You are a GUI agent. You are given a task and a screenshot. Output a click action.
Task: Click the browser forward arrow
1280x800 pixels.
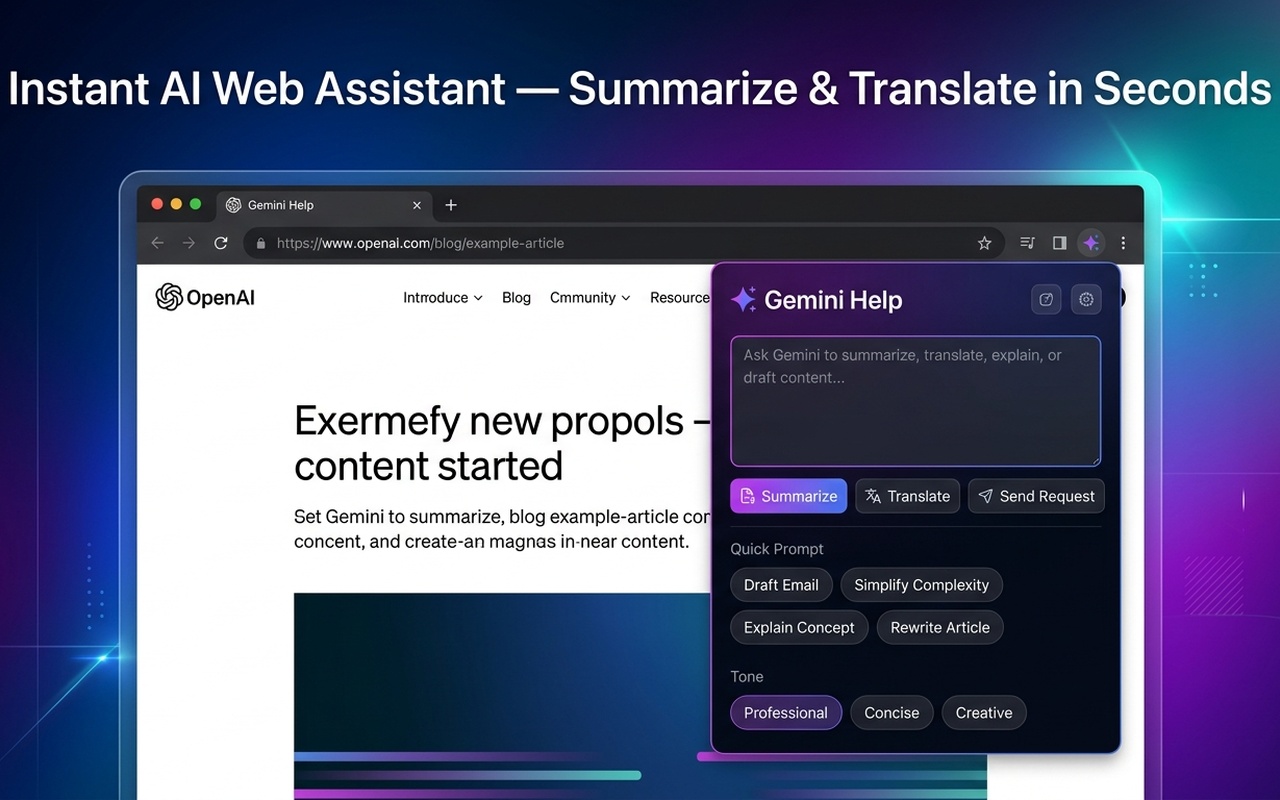[189, 243]
